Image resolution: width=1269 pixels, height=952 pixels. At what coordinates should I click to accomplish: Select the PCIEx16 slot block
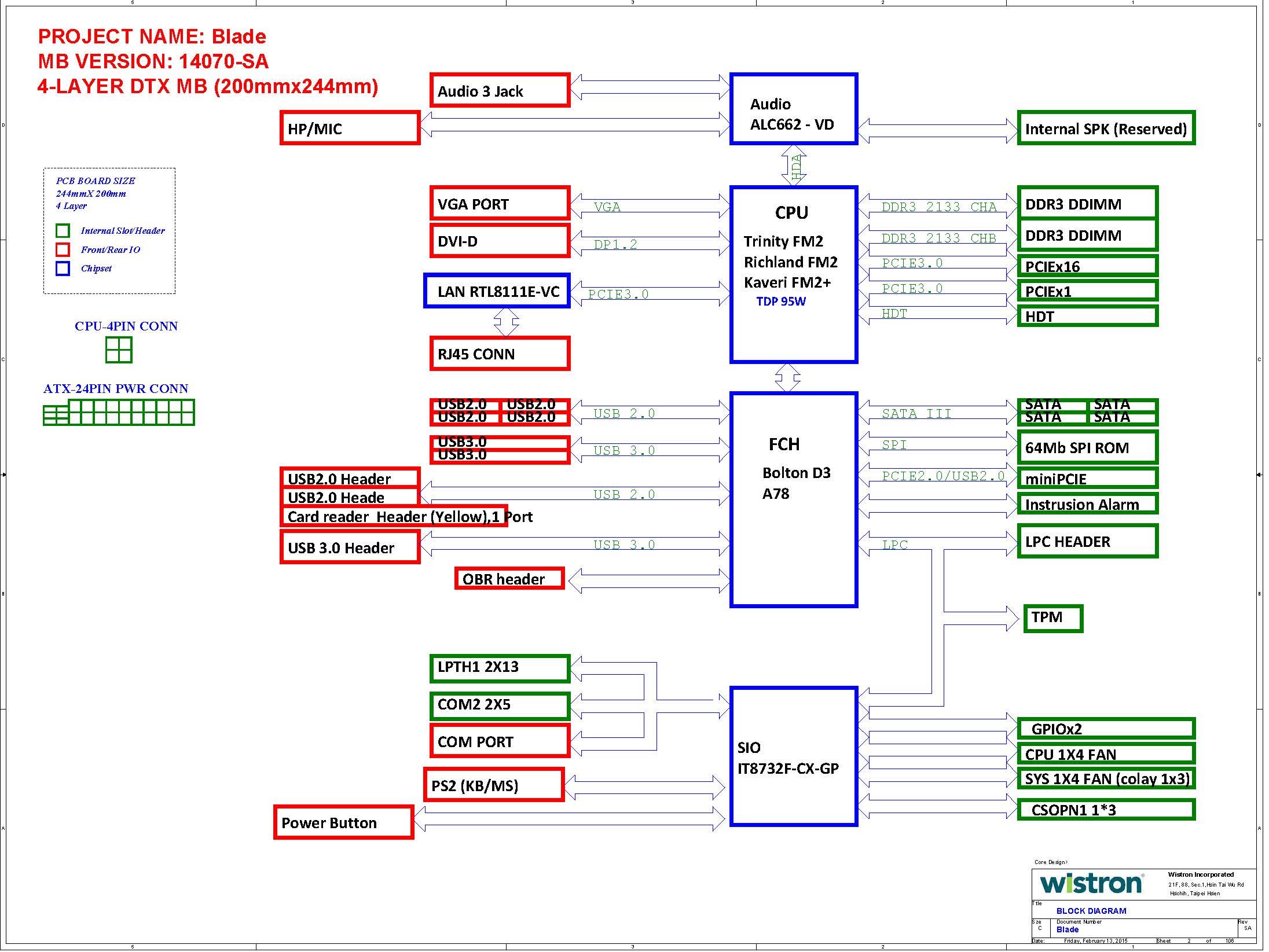(x=1088, y=266)
